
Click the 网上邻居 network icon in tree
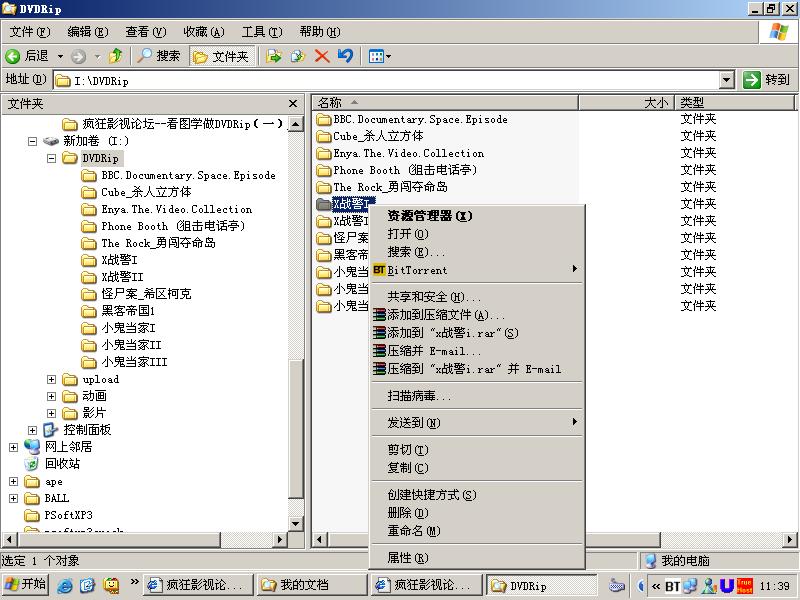pyautogui.click(x=32, y=447)
